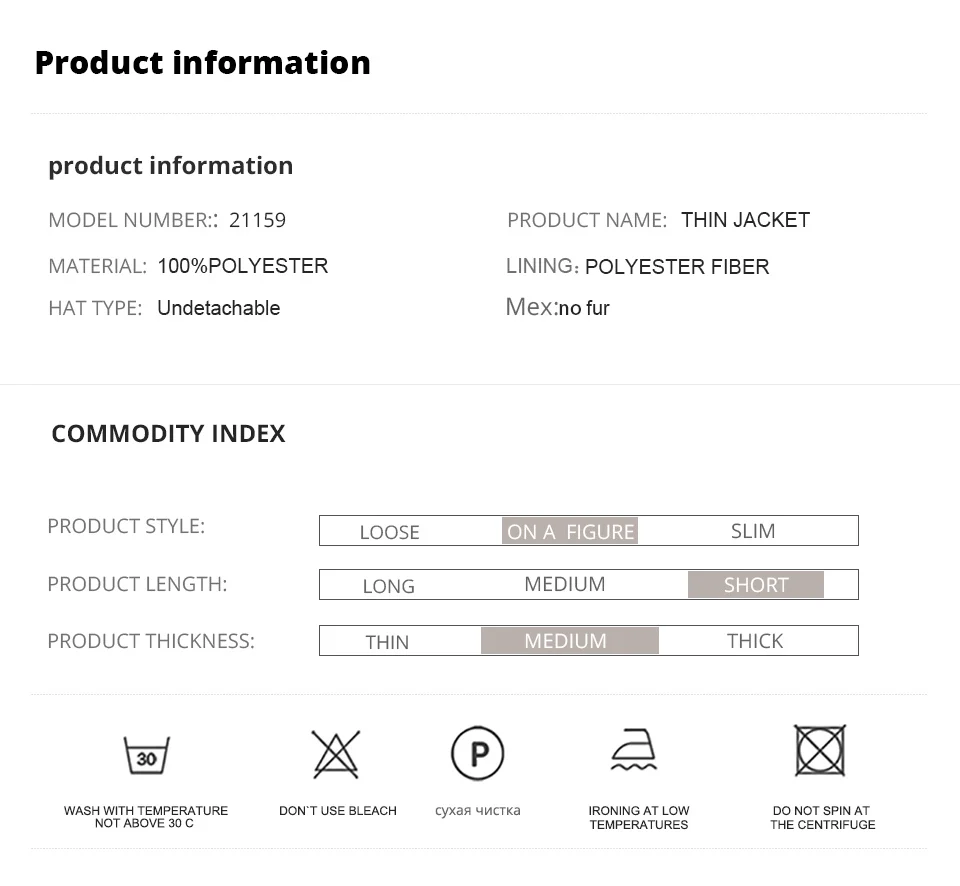The height and width of the screenshot is (886, 960).
Task: Pick THICK in product thickness
Action: click(755, 641)
